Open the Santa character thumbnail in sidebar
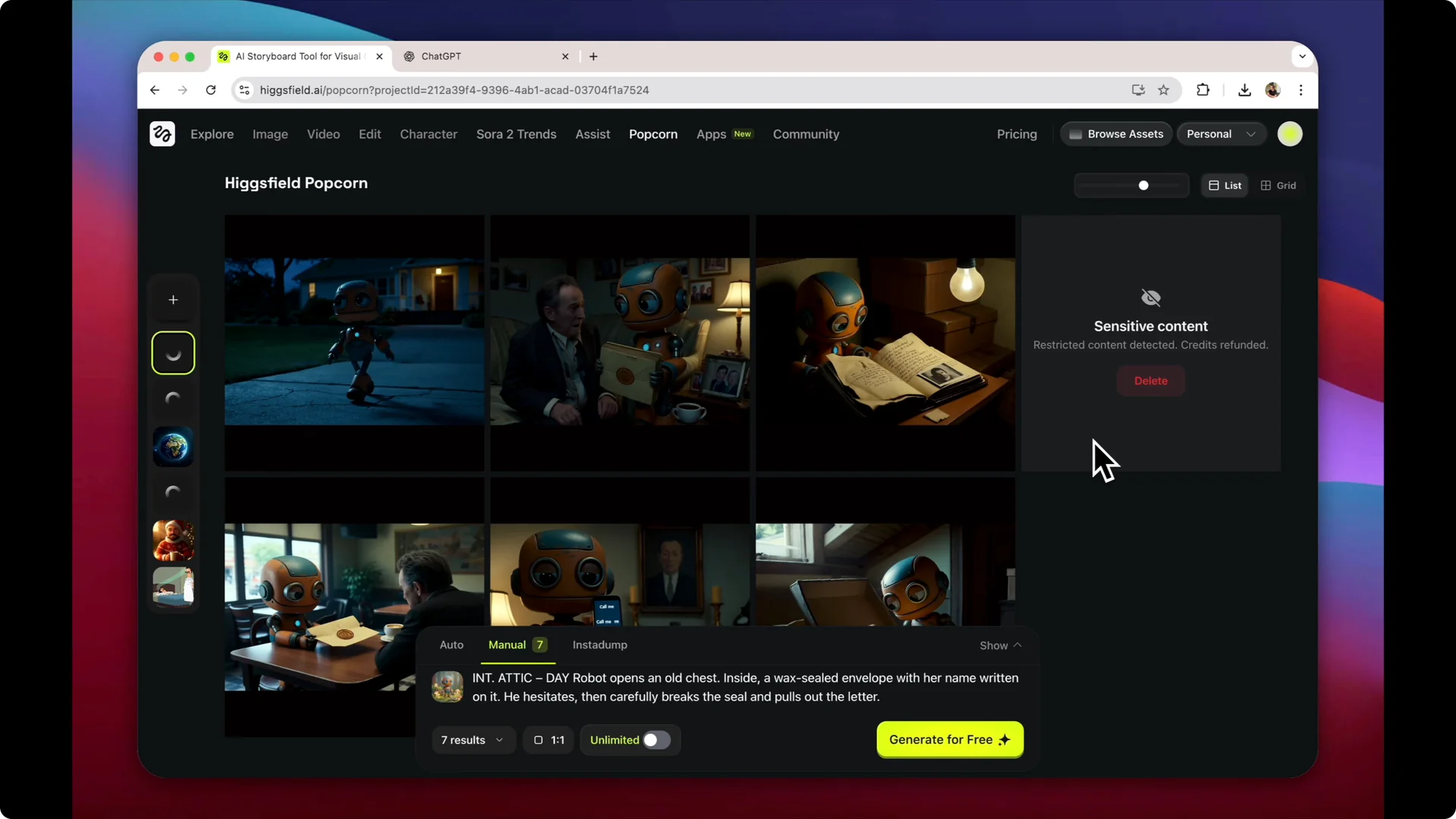The image size is (1456, 819). 173,540
